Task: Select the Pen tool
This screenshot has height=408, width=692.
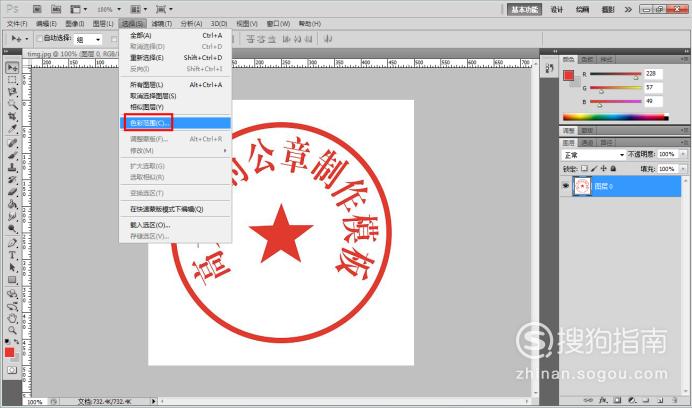Action: click(x=12, y=243)
